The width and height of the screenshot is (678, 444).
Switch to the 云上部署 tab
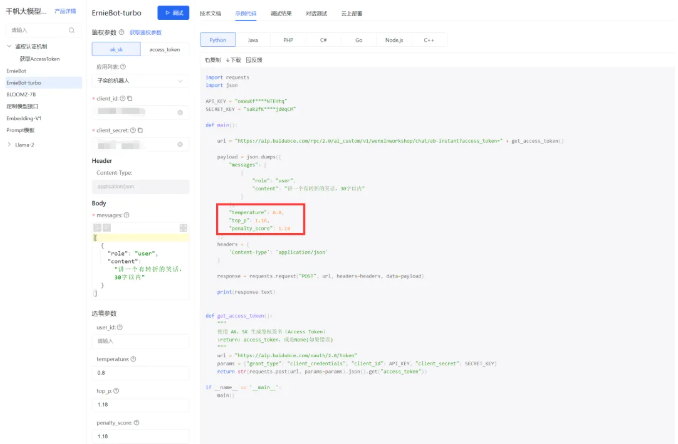pyautogui.click(x=352, y=13)
